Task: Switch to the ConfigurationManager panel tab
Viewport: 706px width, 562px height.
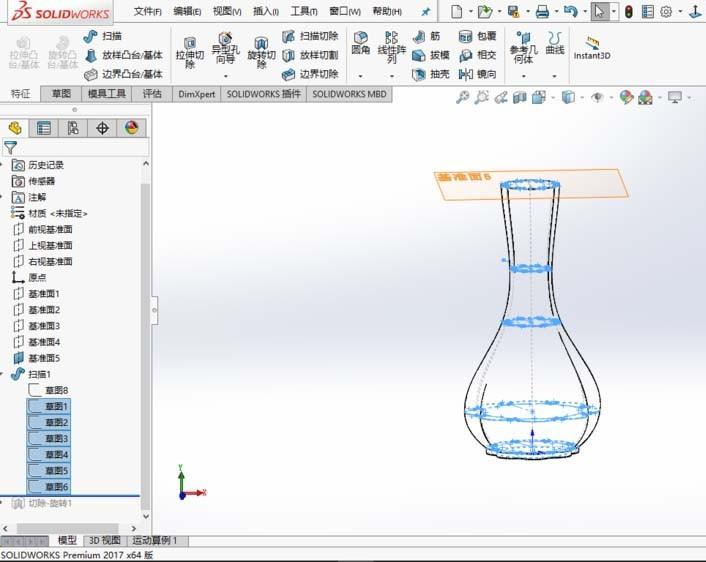Action: (73, 128)
